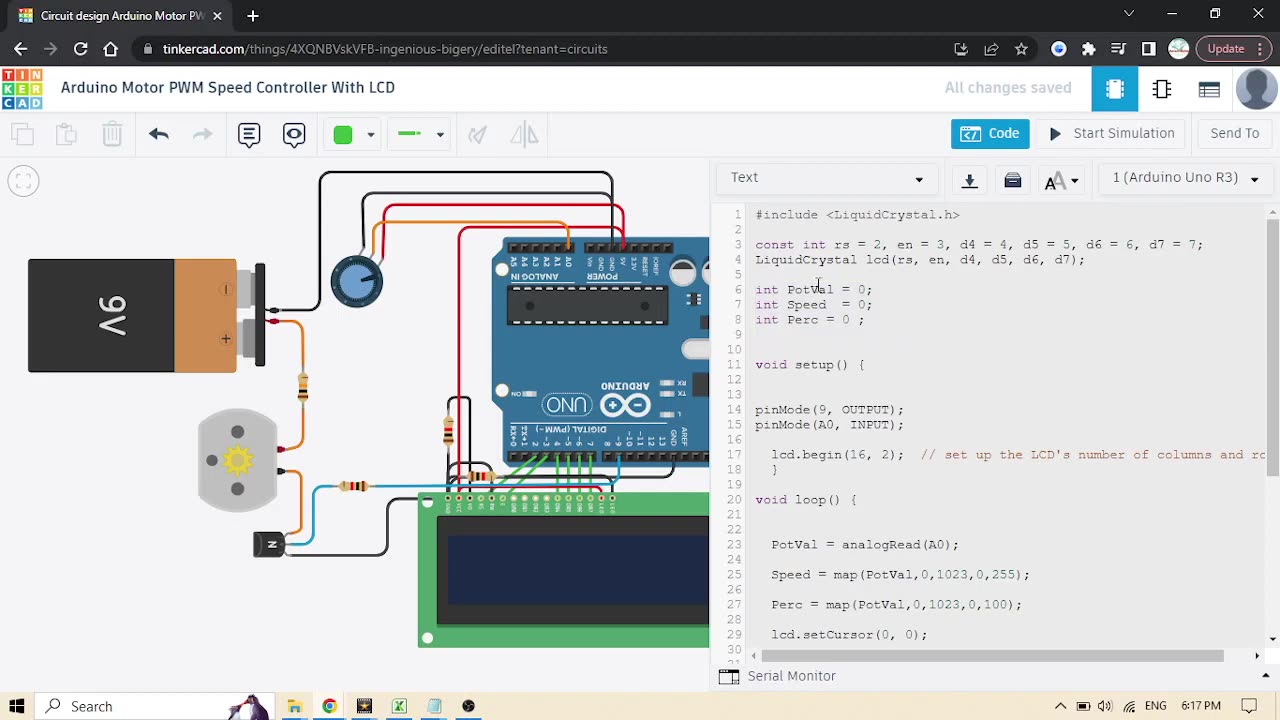Open the notifications center icon

(1249, 706)
